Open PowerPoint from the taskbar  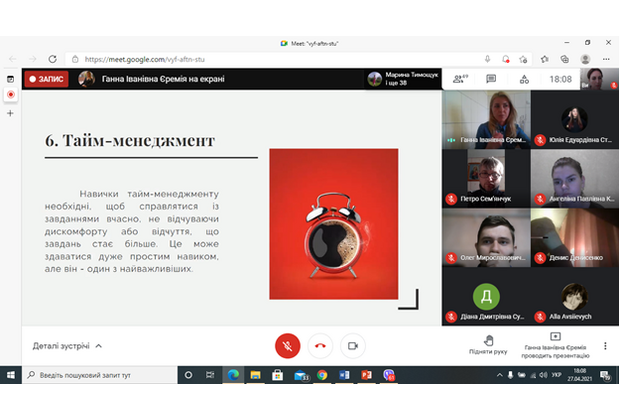coord(366,375)
